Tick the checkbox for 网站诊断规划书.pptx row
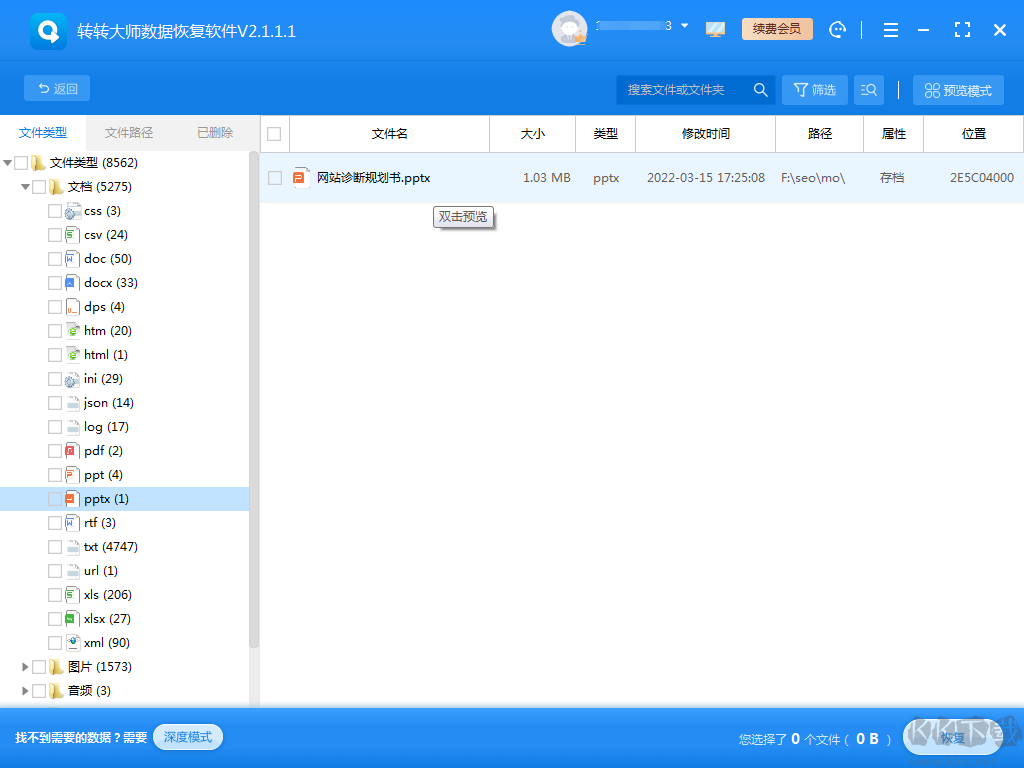Image resolution: width=1024 pixels, height=768 pixels. (x=275, y=176)
